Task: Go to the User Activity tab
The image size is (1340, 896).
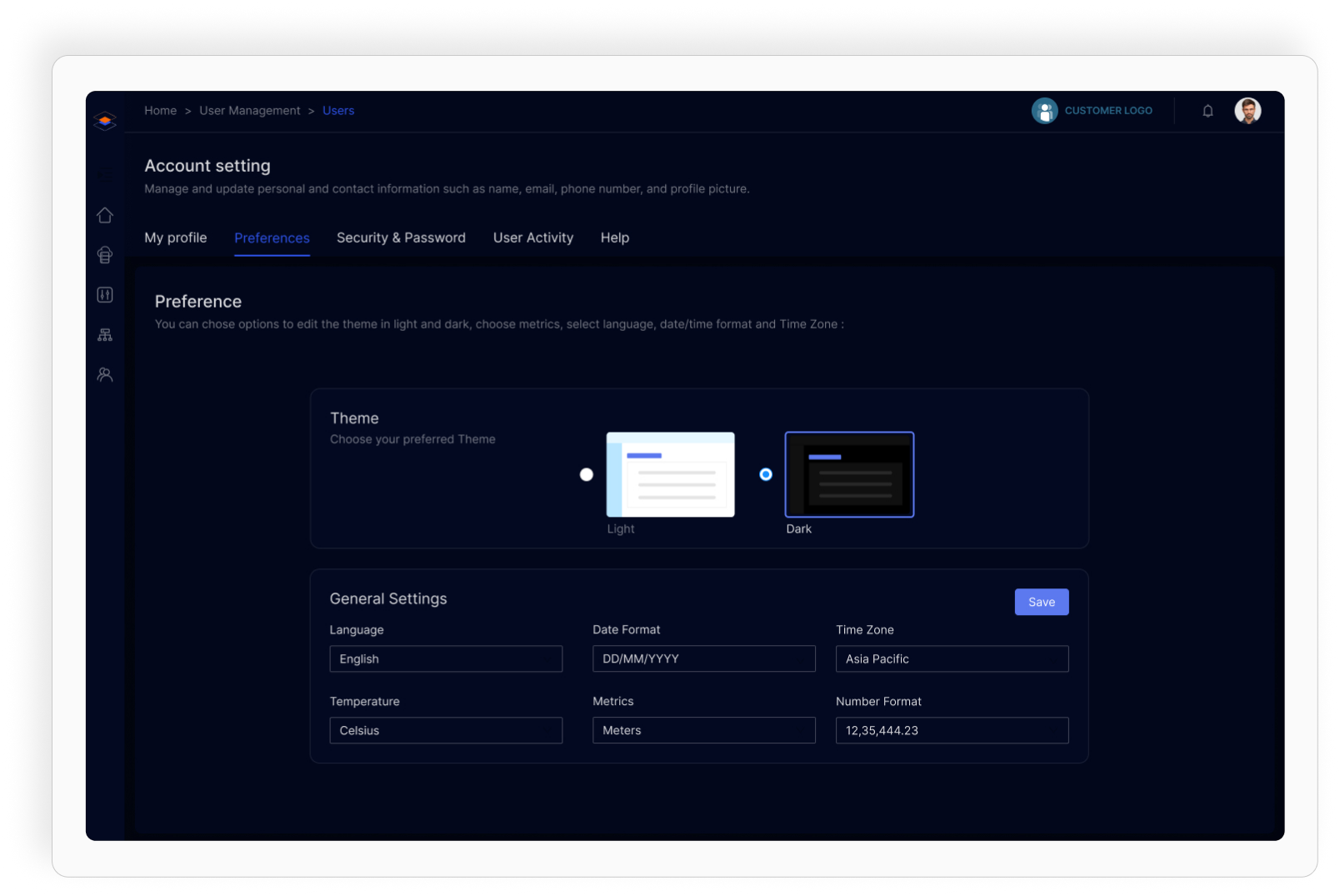Action: coord(533,238)
